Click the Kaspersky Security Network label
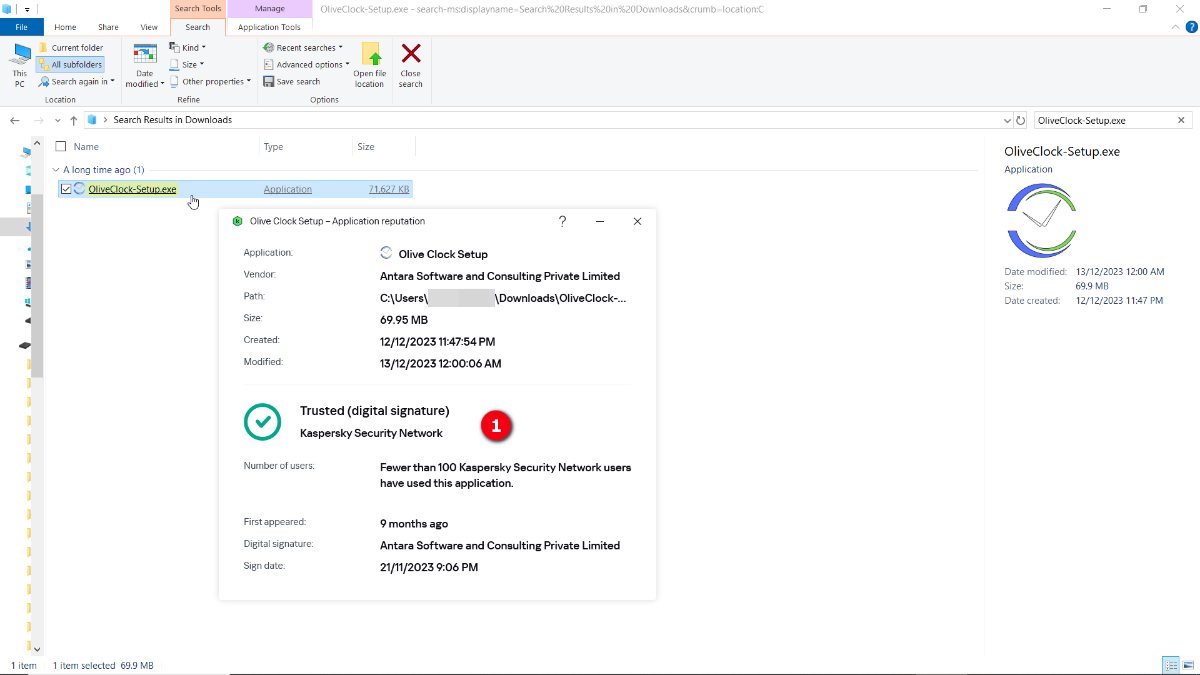This screenshot has height=675, width=1200. pos(371,433)
